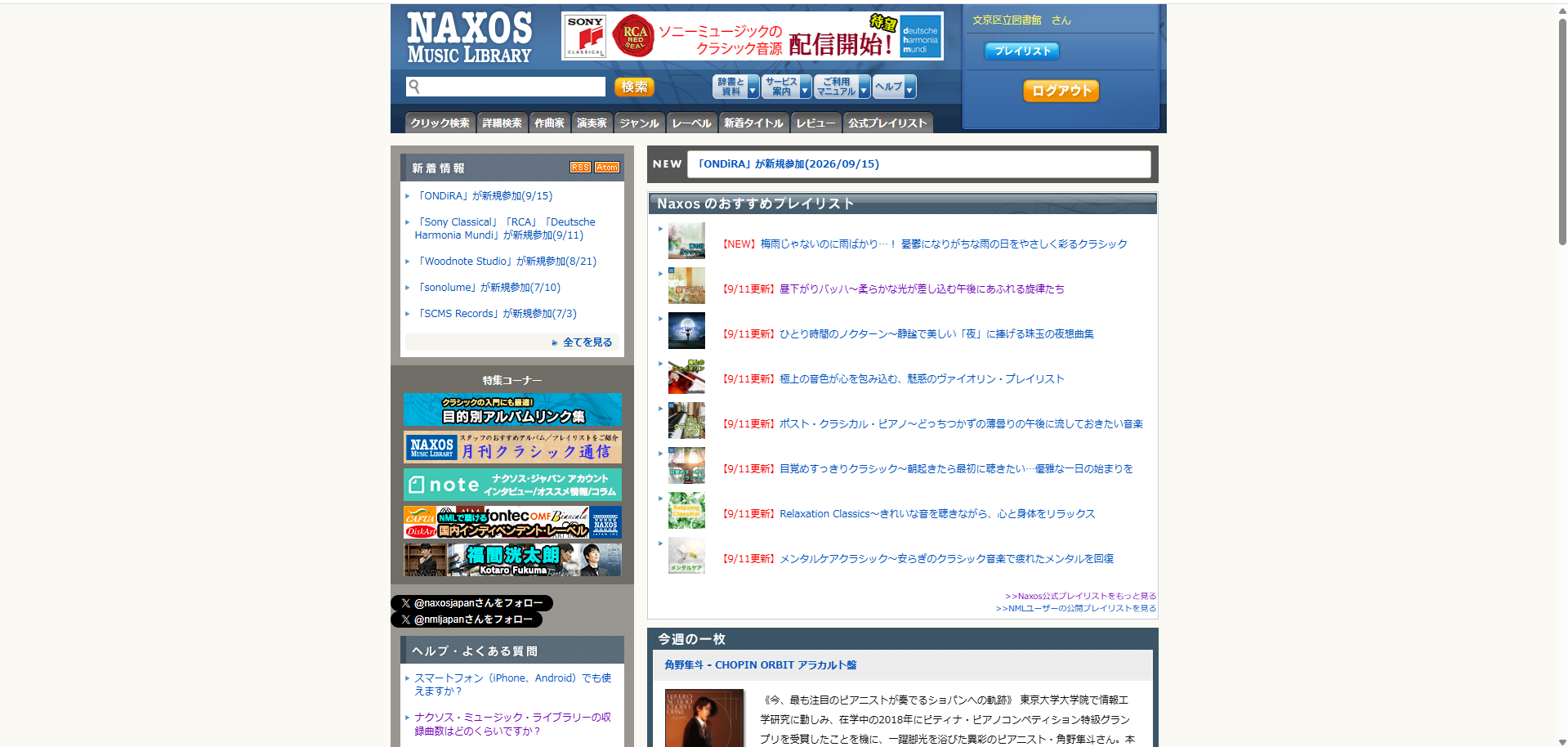Click the blue プレイリスト button
This screenshot has height=747, width=1568.
tap(1021, 51)
